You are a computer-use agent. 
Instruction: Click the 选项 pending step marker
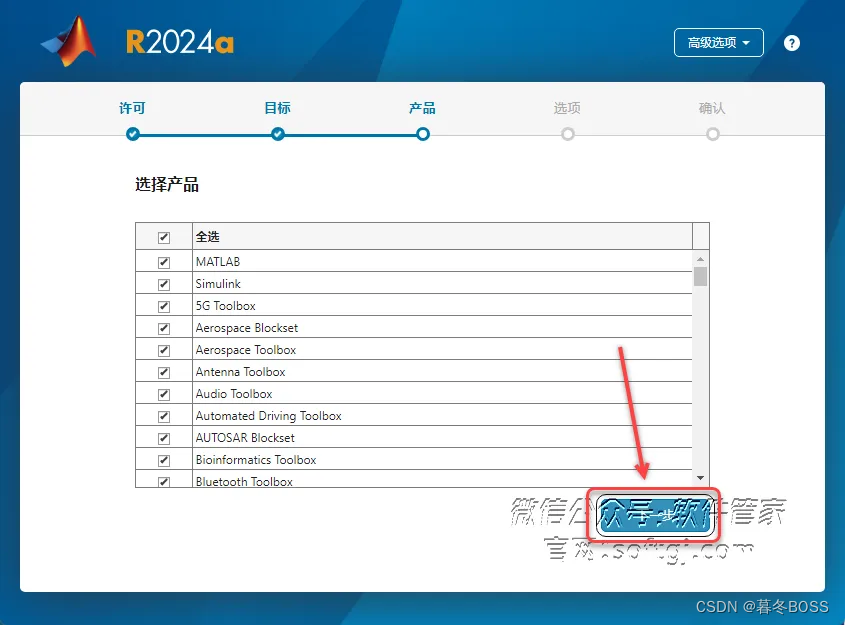(567, 134)
